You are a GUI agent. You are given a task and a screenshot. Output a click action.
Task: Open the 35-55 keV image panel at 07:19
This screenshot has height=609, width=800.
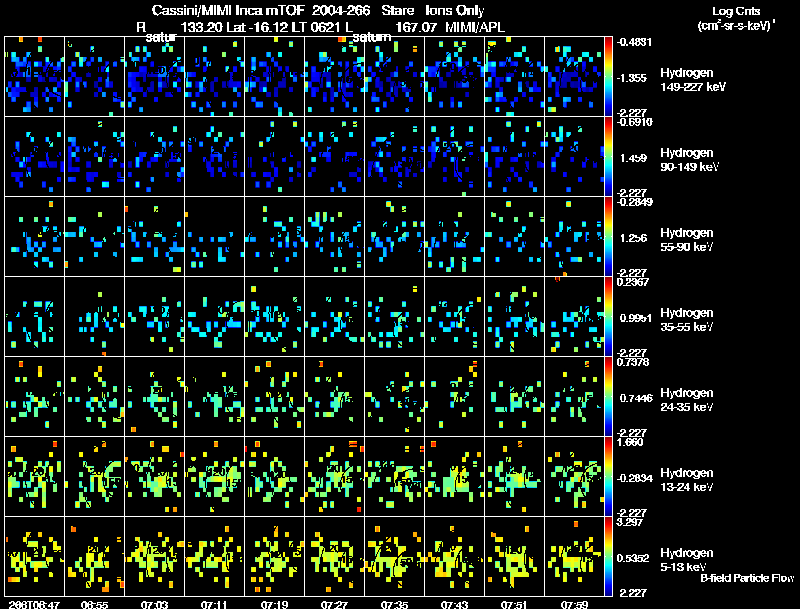pos(274,317)
